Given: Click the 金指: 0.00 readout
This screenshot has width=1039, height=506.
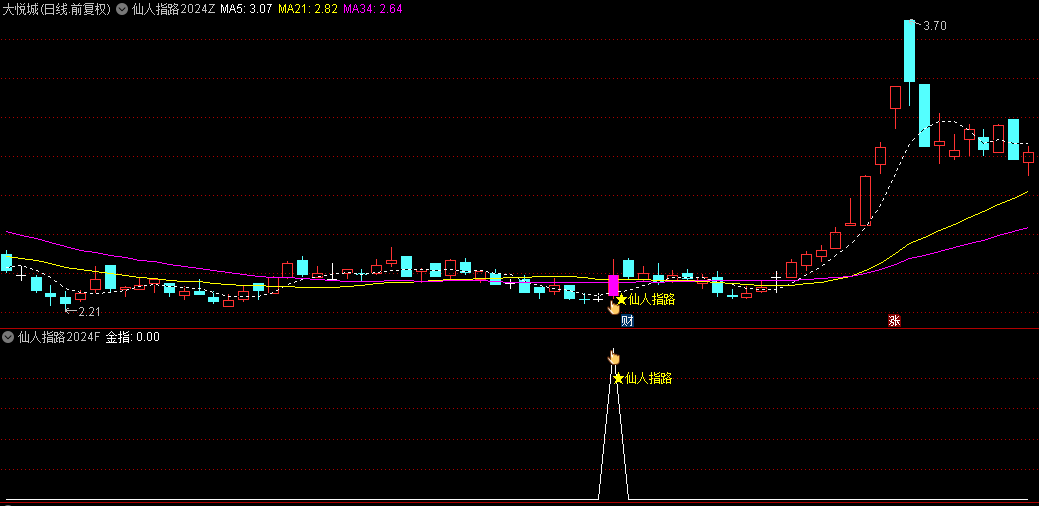Looking at the screenshot, I should [133, 337].
